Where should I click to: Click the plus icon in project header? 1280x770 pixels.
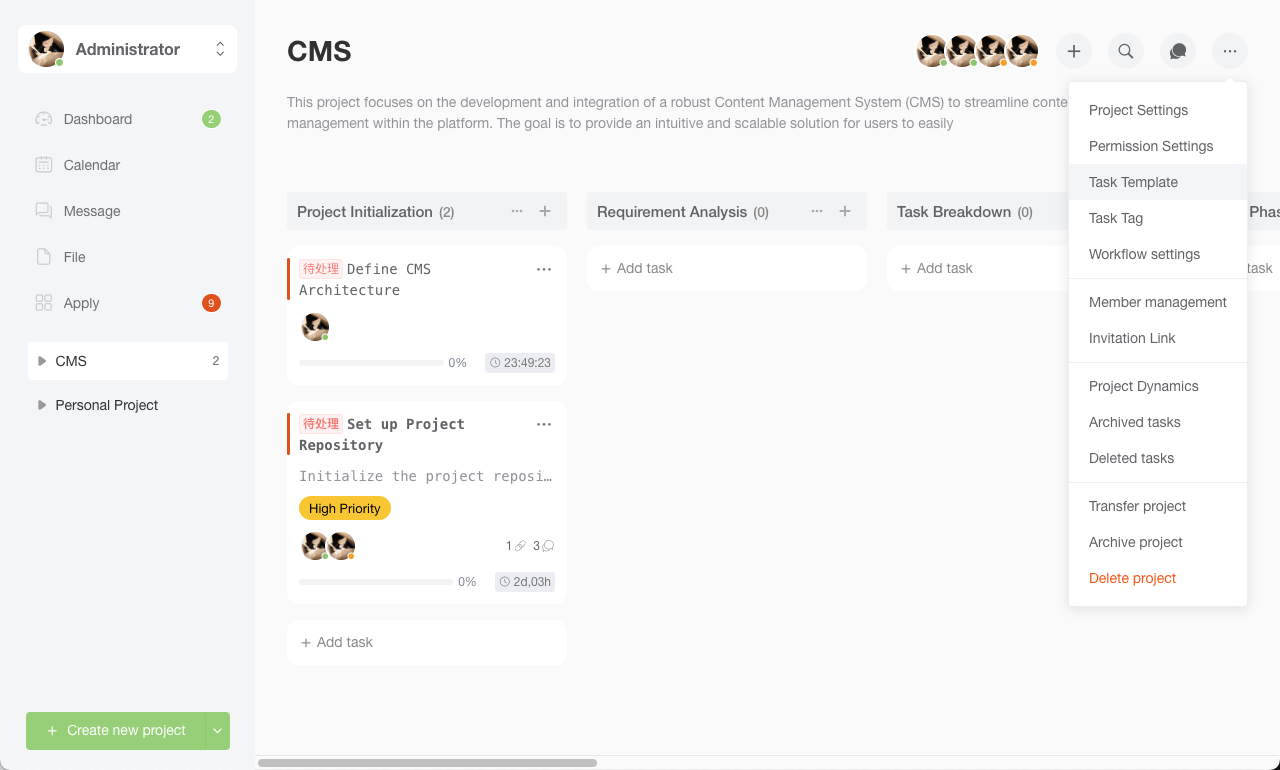[x=1074, y=51]
